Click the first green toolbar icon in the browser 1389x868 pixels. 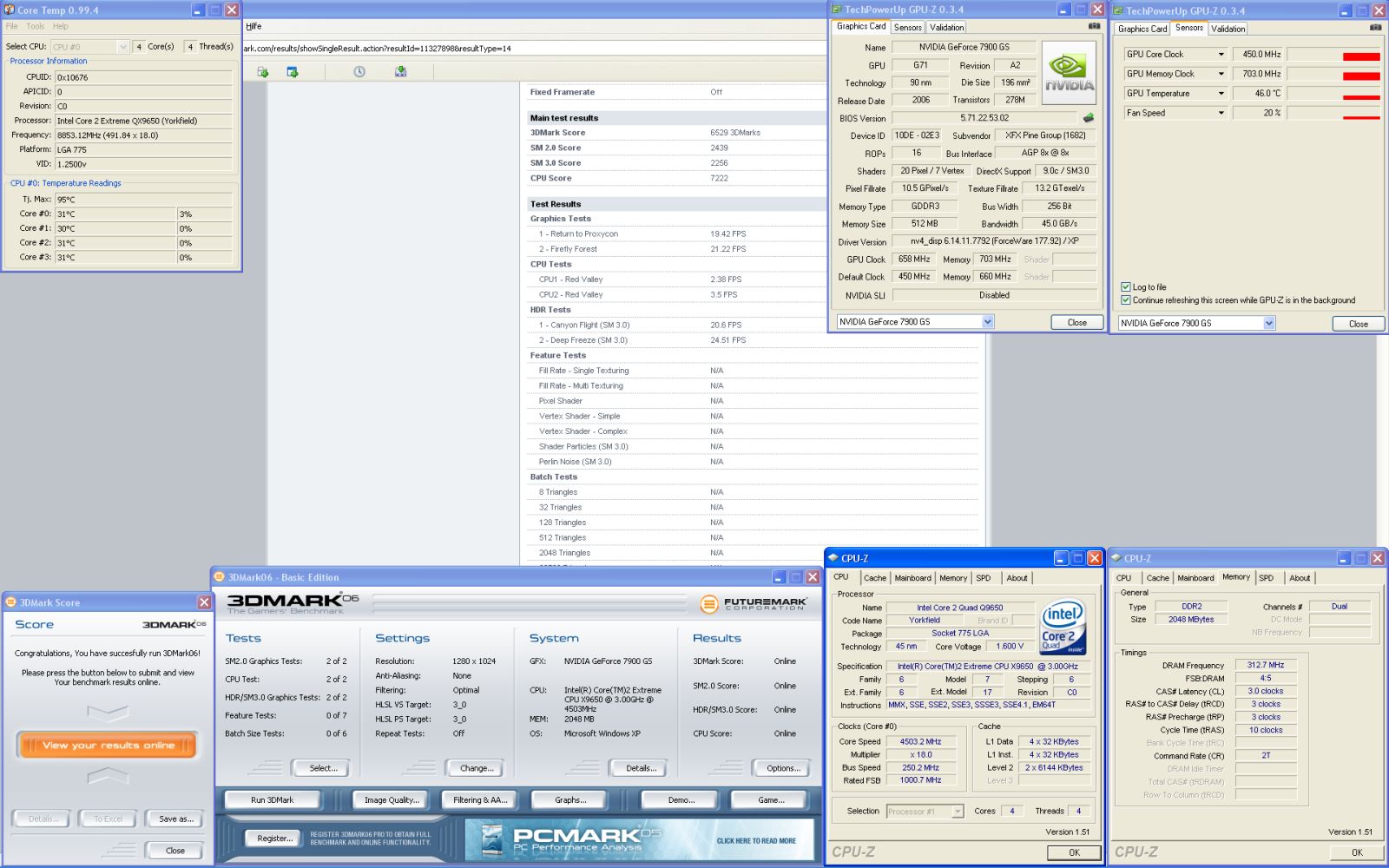[x=263, y=72]
